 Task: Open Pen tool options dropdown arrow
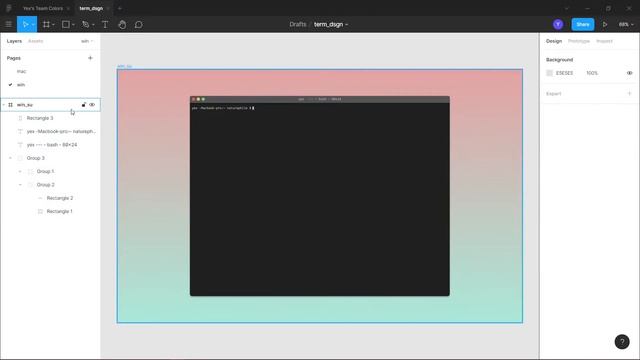[x=93, y=24]
